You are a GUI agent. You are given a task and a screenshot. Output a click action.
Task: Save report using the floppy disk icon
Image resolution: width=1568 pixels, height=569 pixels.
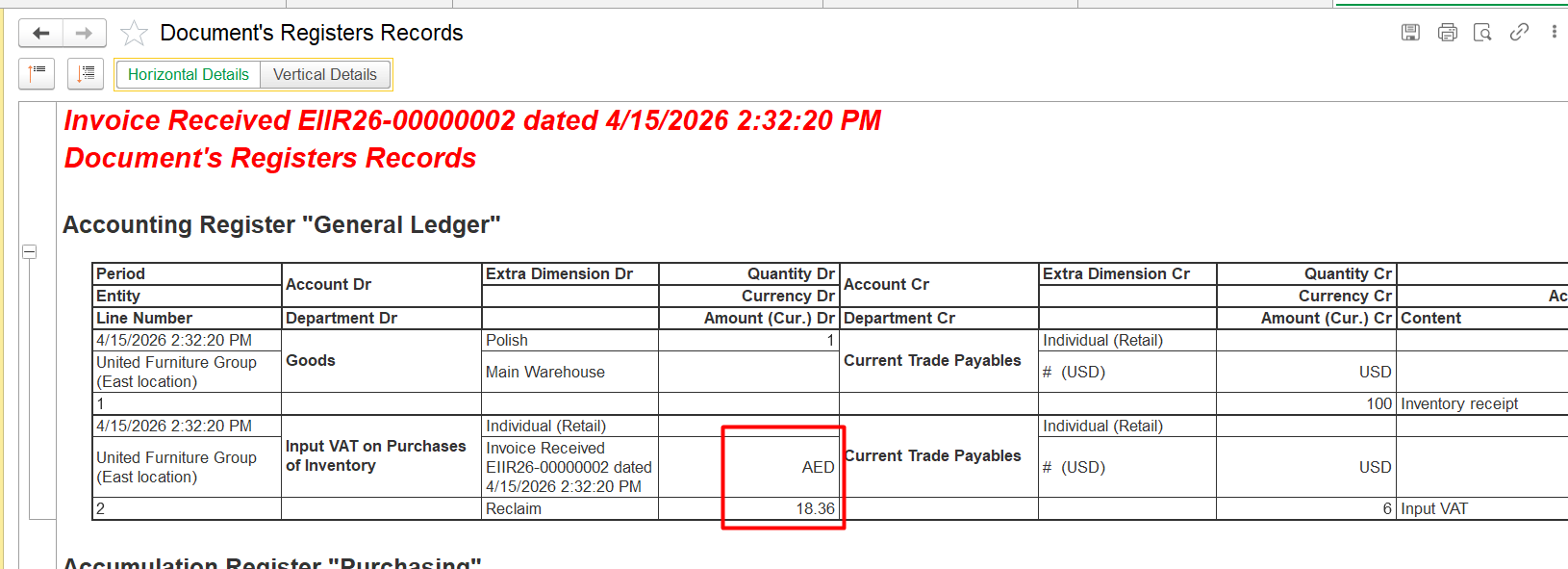coord(1410,33)
